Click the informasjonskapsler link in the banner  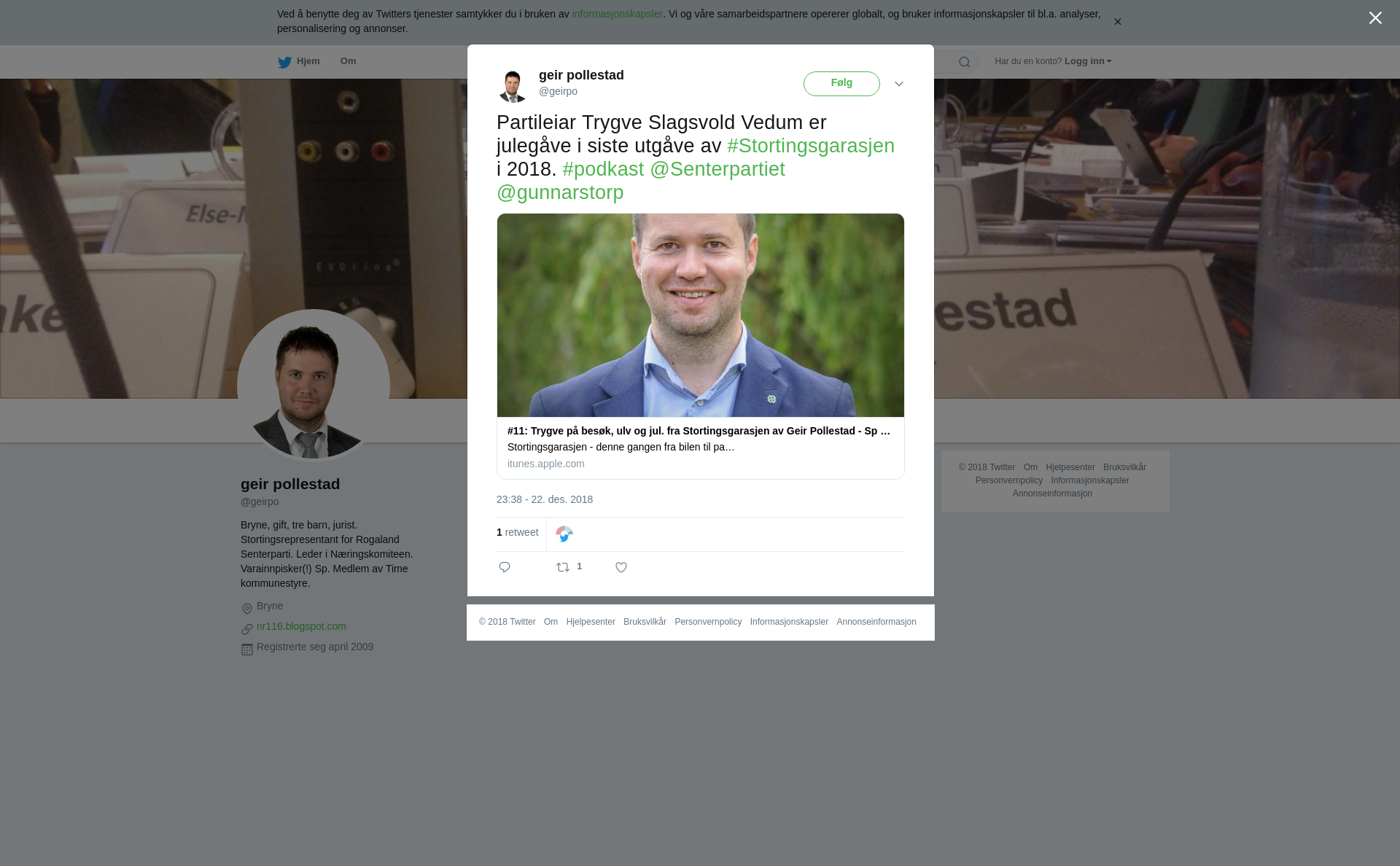pos(617,14)
